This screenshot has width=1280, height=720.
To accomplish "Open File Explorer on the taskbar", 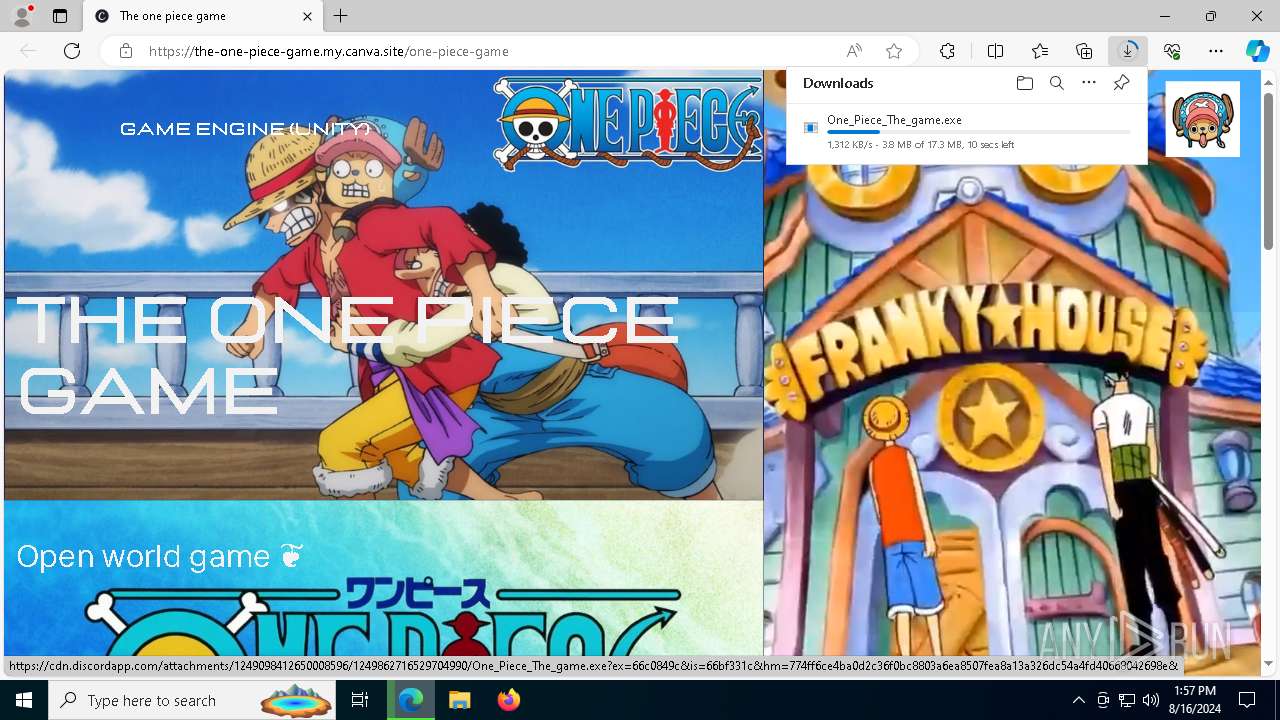I will 459,700.
